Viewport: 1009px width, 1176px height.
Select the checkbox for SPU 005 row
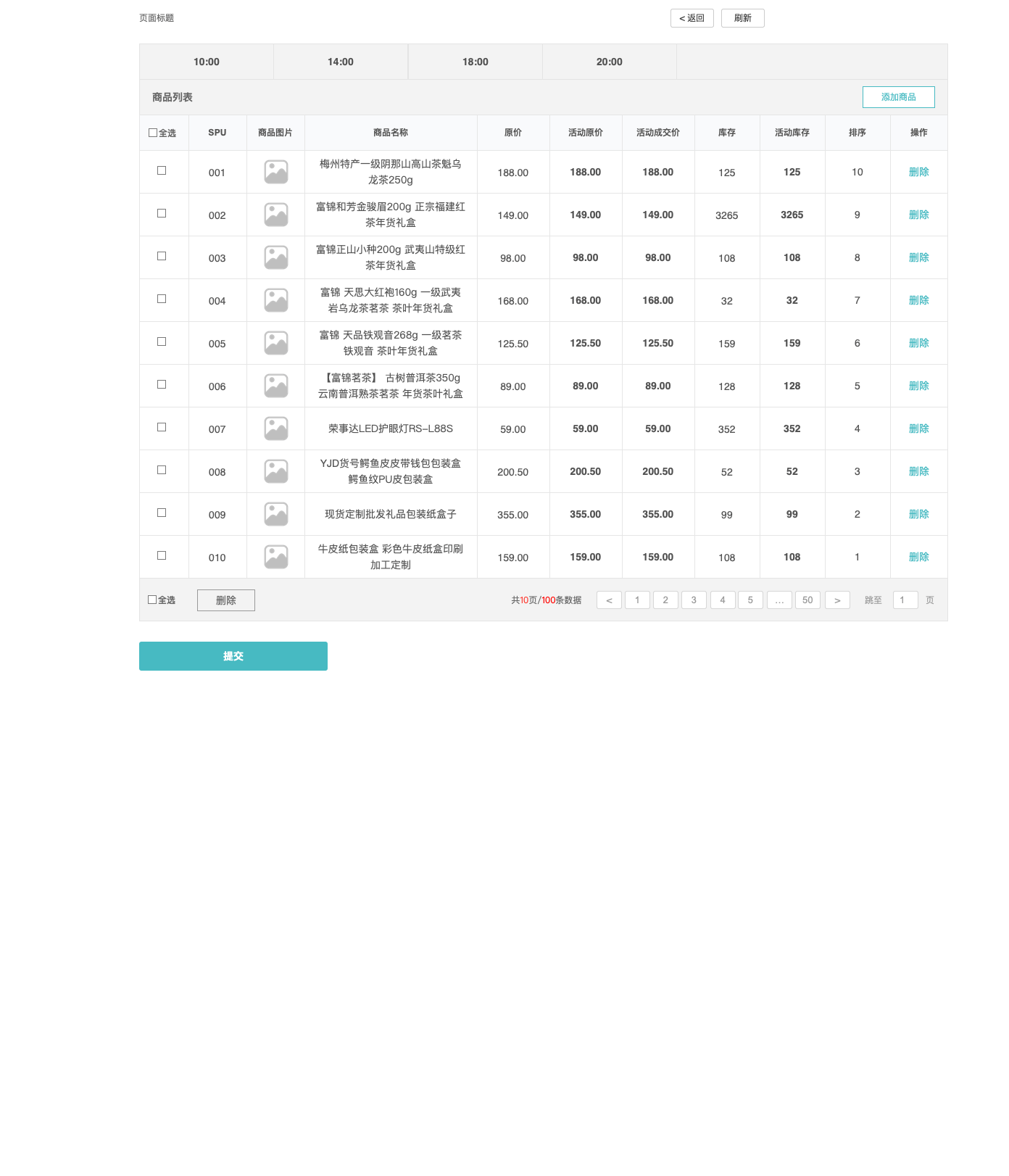[x=162, y=341]
